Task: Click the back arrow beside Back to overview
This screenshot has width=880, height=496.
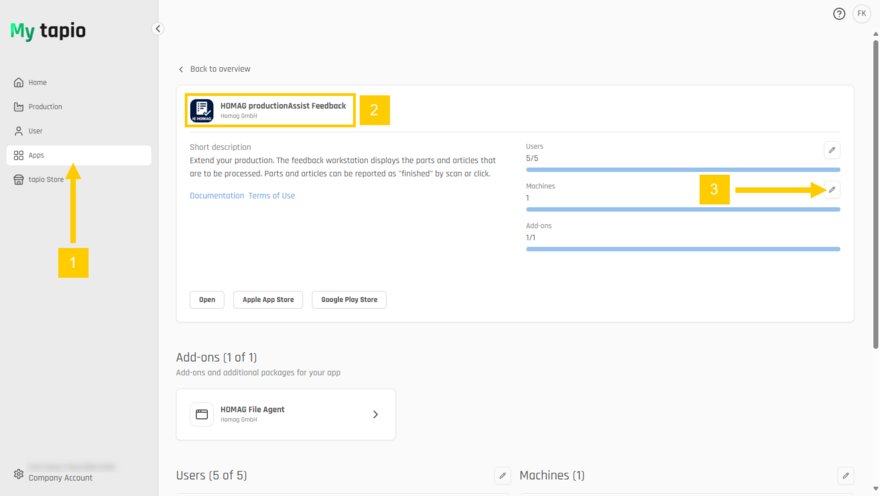Action: (x=181, y=69)
